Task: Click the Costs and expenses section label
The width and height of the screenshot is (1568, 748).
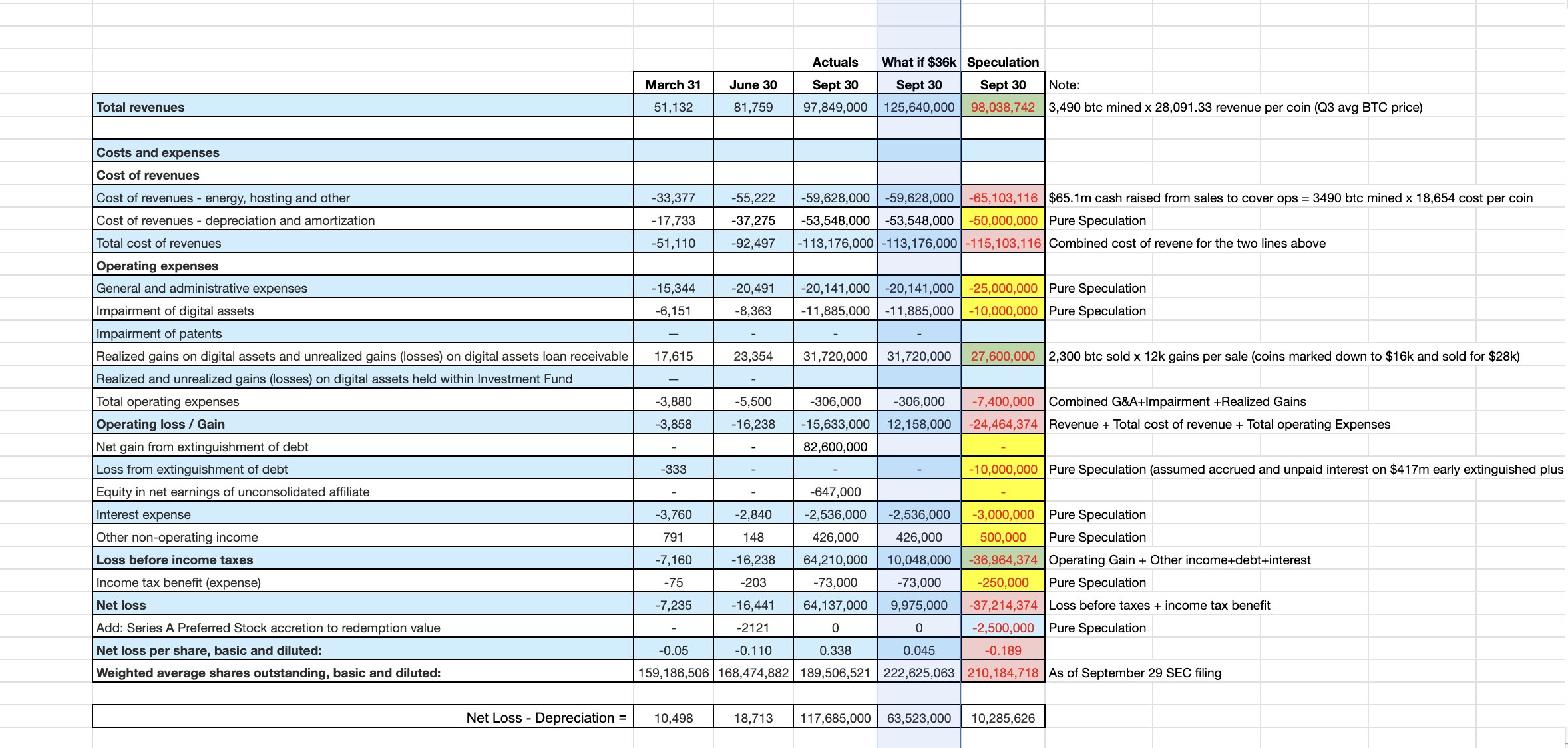Action: (x=158, y=152)
